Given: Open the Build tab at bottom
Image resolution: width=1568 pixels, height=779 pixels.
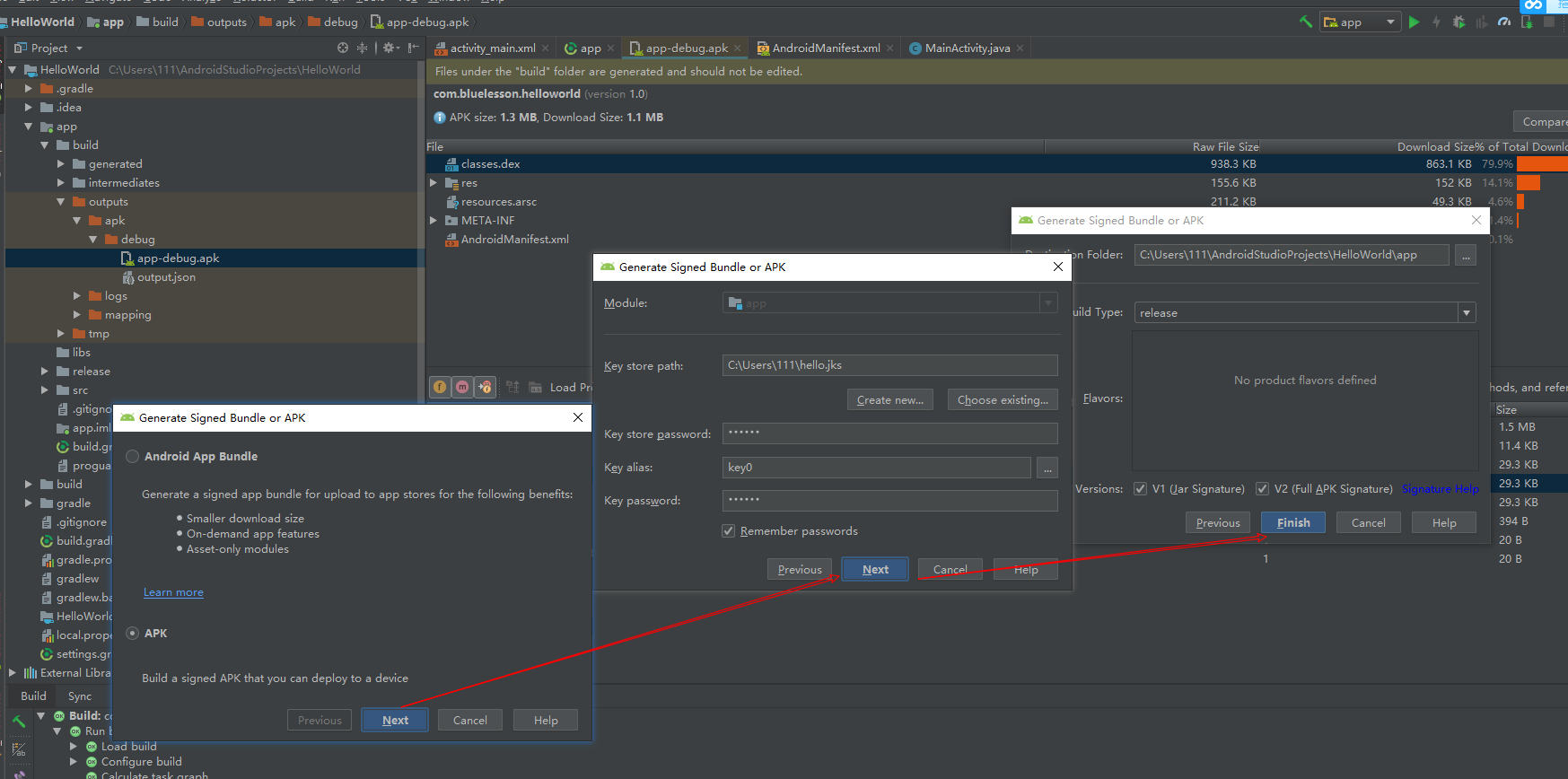Looking at the screenshot, I should 33,696.
